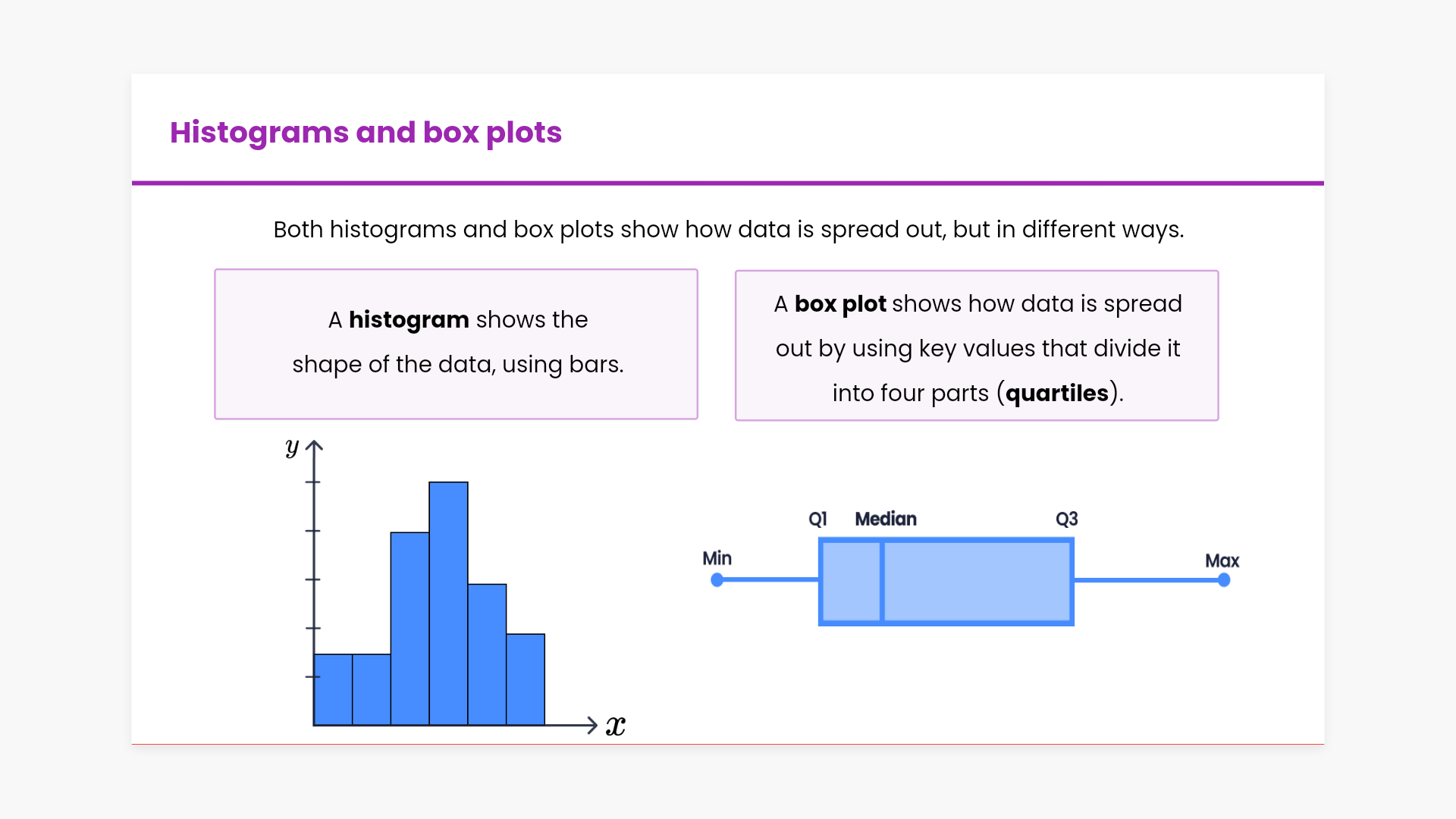Click the 'Histograms and box plots' heading

(366, 133)
